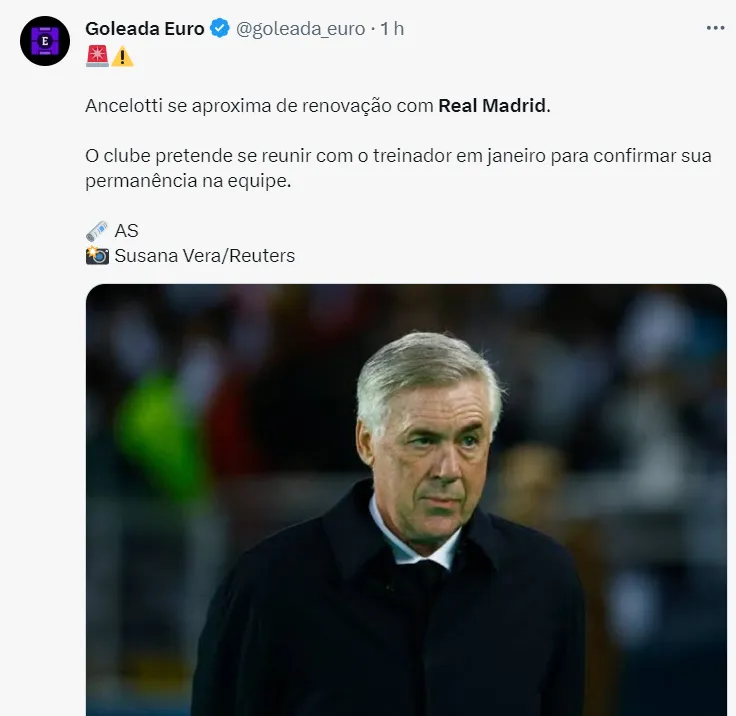
Task: Click the red siren emoji
Action: [97, 56]
